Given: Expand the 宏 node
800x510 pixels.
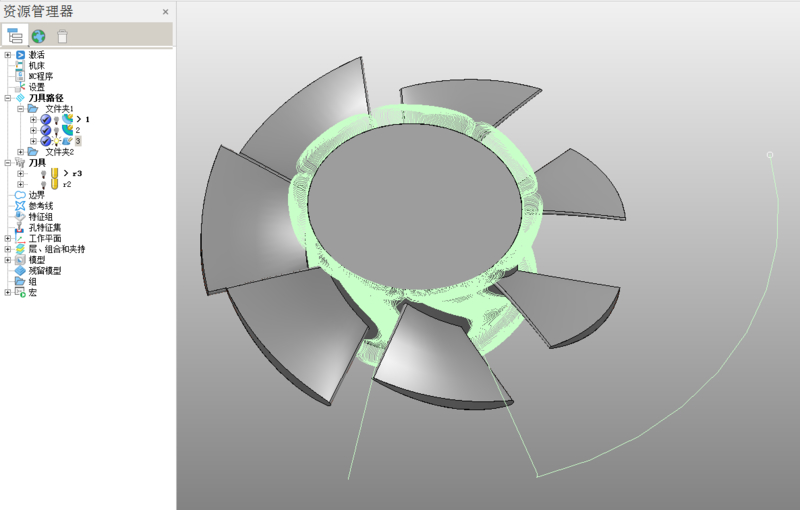Looking at the screenshot, I should pos(8,292).
